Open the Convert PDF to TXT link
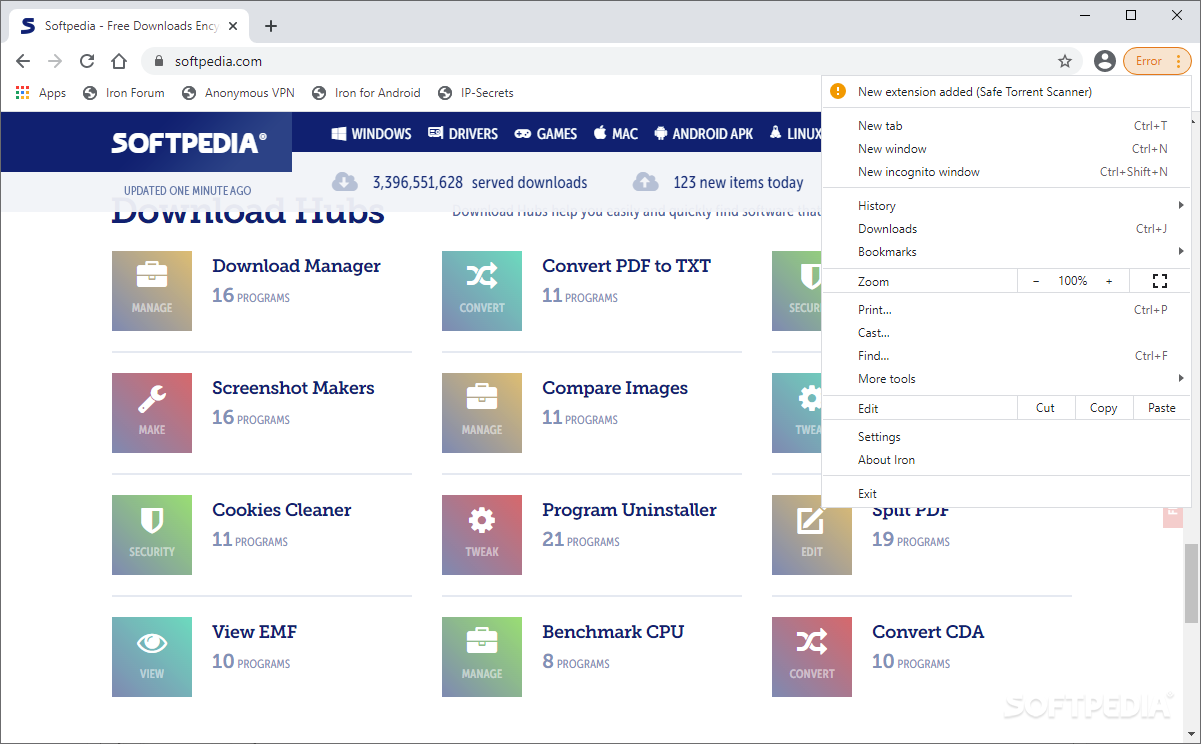Screen dimensions: 1201x744 click(x=626, y=266)
